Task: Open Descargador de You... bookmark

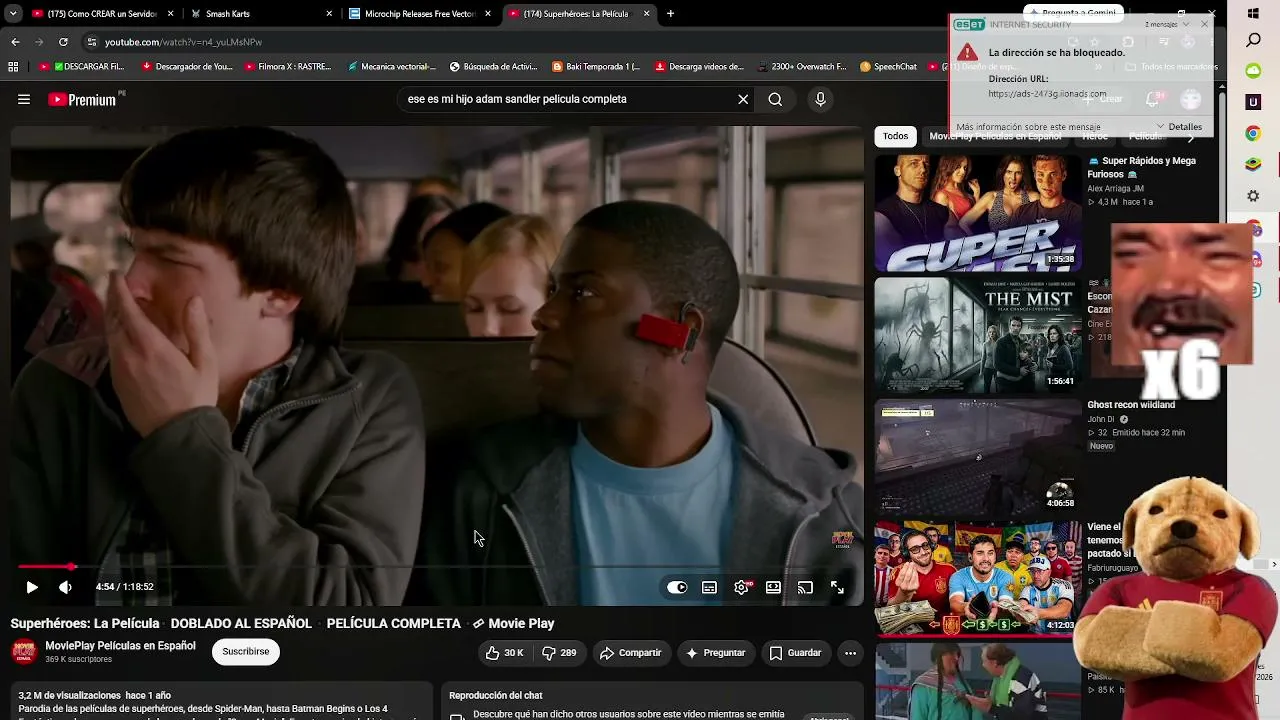Action: [x=187, y=67]
